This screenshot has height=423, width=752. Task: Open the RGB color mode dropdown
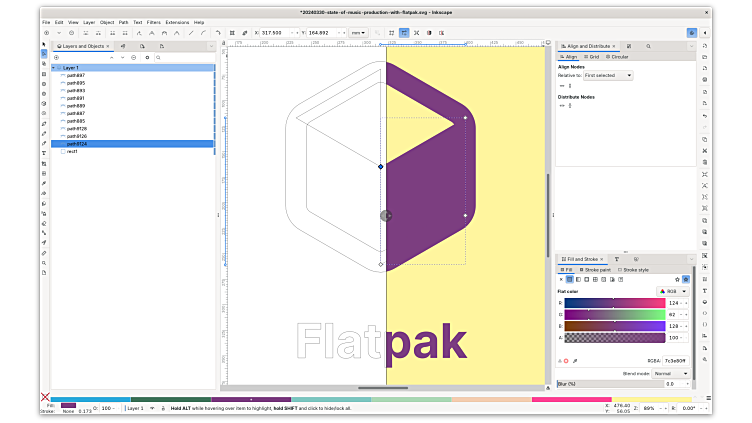[674, 291]
